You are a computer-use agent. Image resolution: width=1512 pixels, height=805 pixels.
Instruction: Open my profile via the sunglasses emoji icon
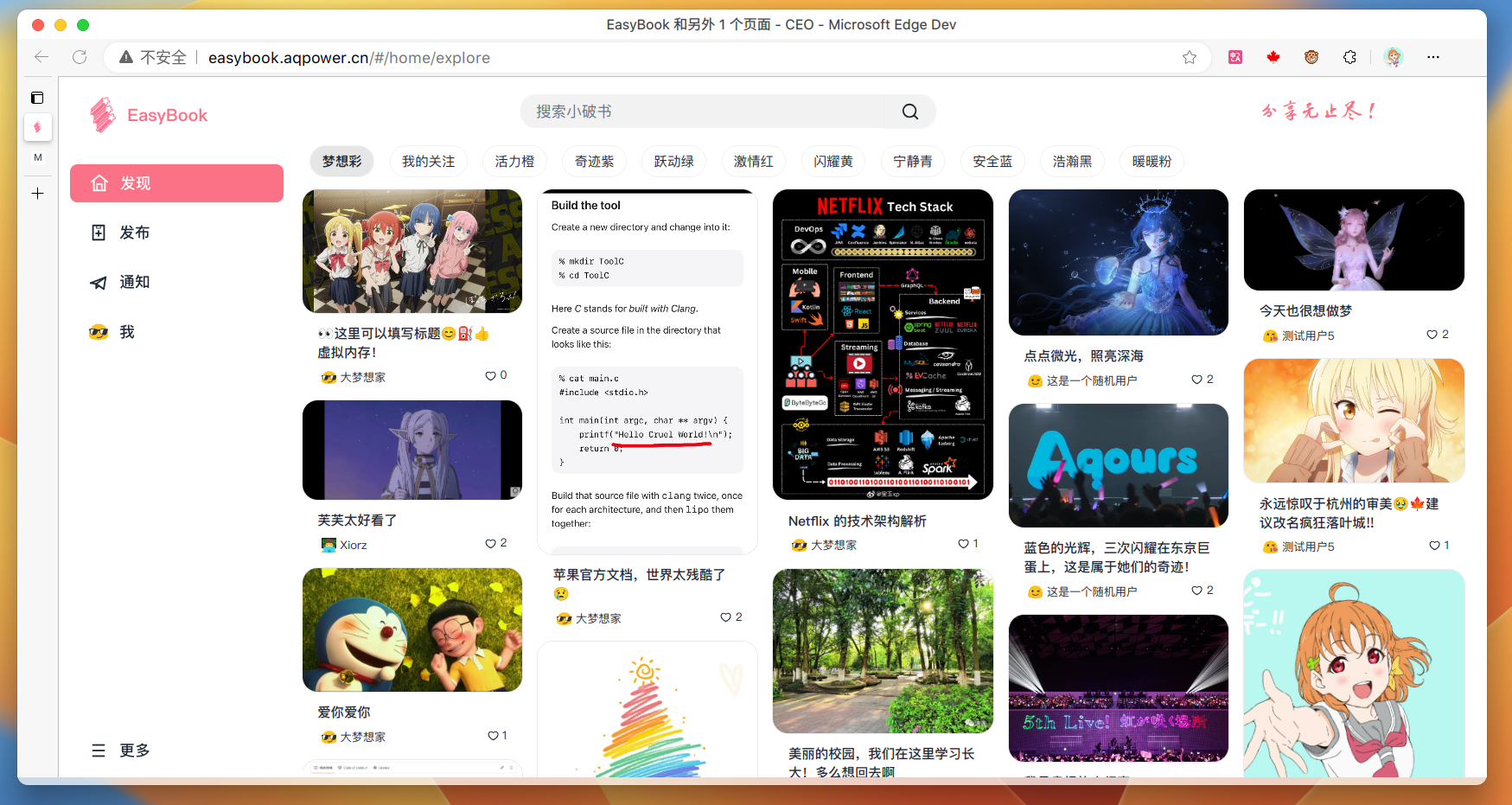99,331
